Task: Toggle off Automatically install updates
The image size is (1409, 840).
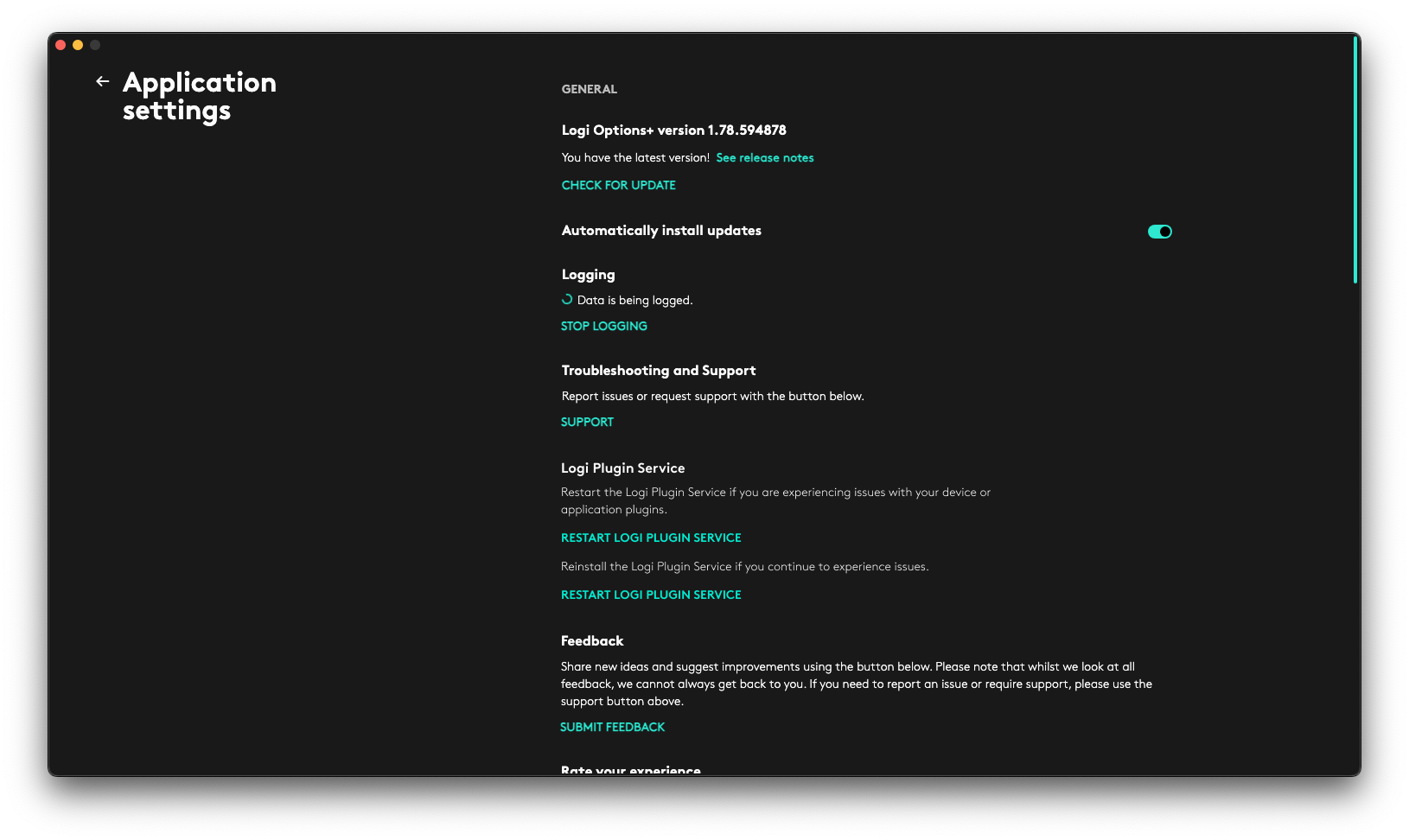Action: point(1159,232)
